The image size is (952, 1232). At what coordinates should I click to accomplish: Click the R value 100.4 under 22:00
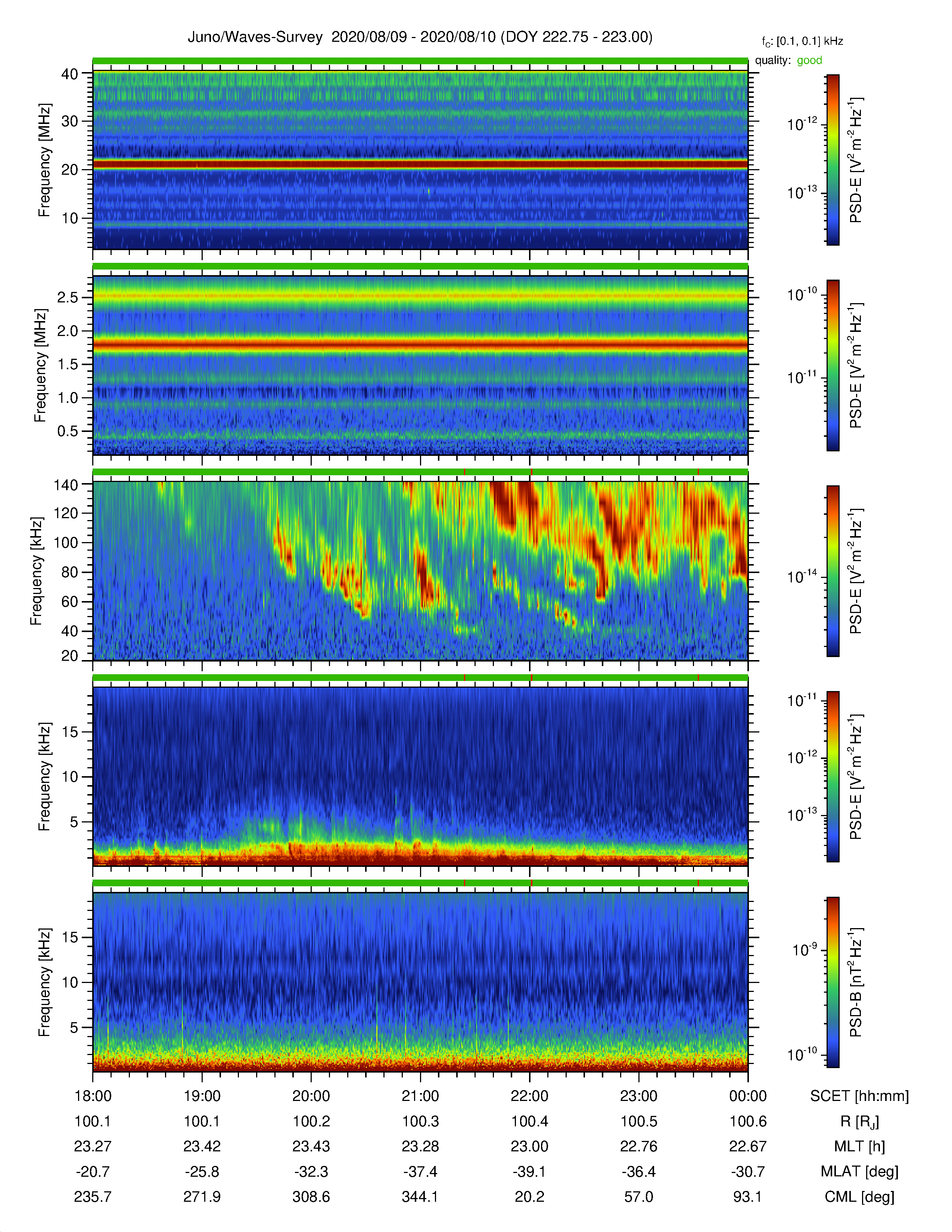[530, 1121]
